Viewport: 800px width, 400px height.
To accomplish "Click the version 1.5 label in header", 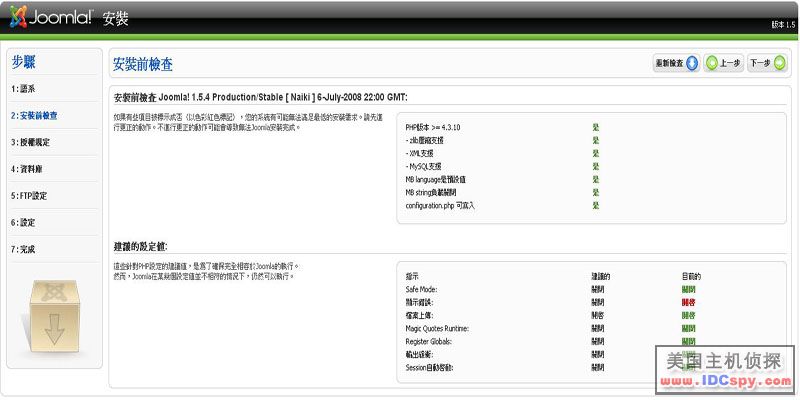I will click(783, 24).
